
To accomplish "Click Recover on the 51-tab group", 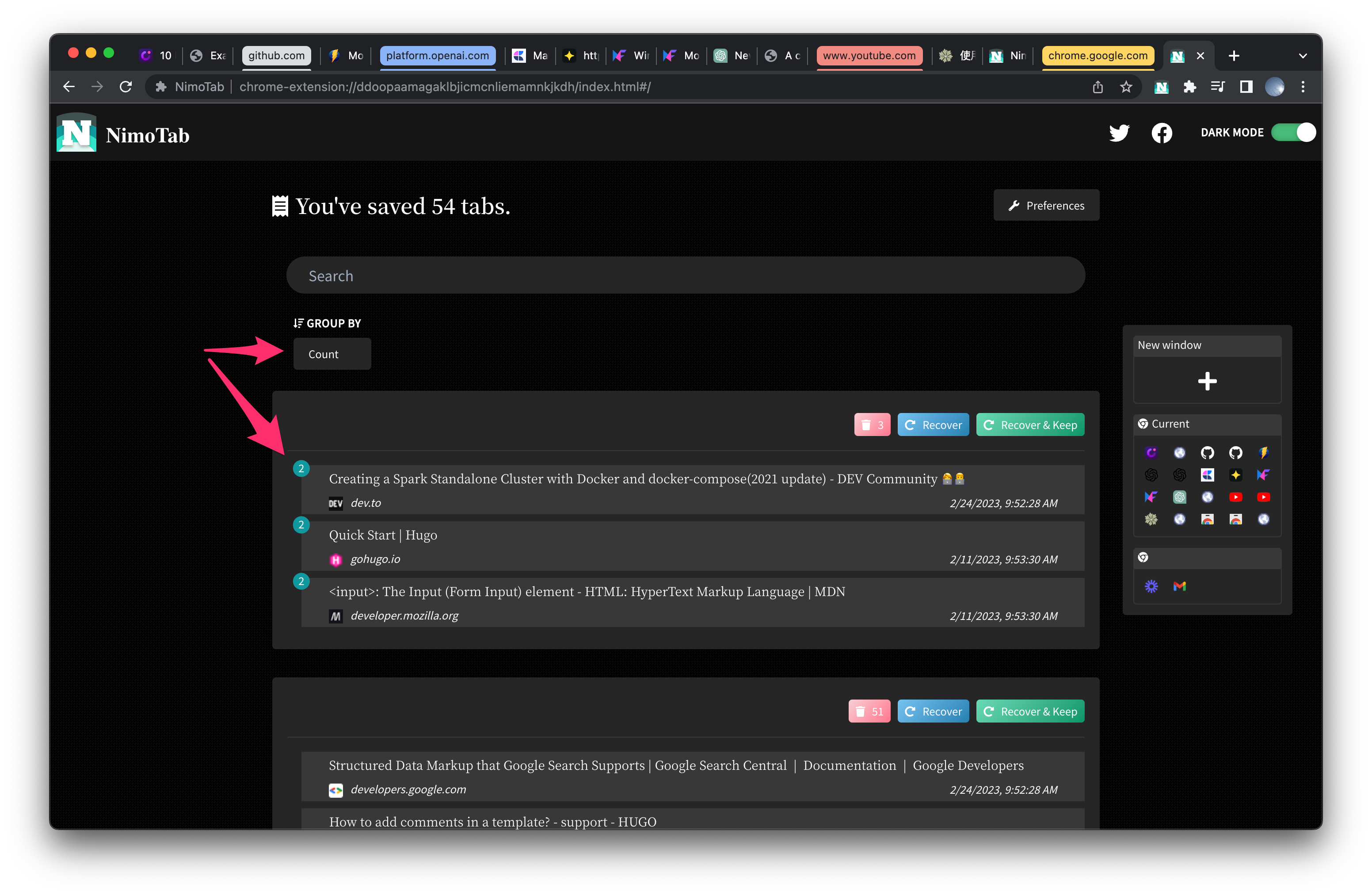I will 933,711.
